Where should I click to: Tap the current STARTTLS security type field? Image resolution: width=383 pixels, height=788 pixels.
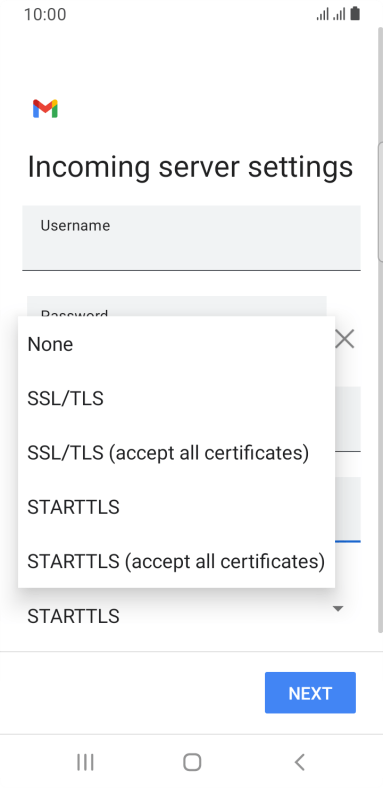coord(191,616)
